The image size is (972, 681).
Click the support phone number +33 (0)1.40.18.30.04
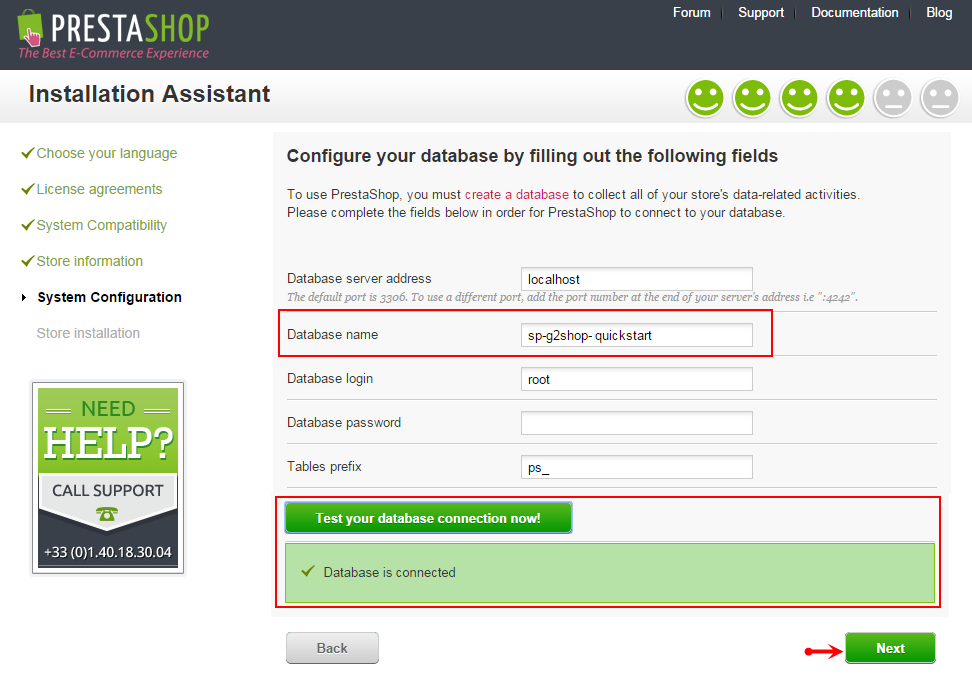coord(108,552)
